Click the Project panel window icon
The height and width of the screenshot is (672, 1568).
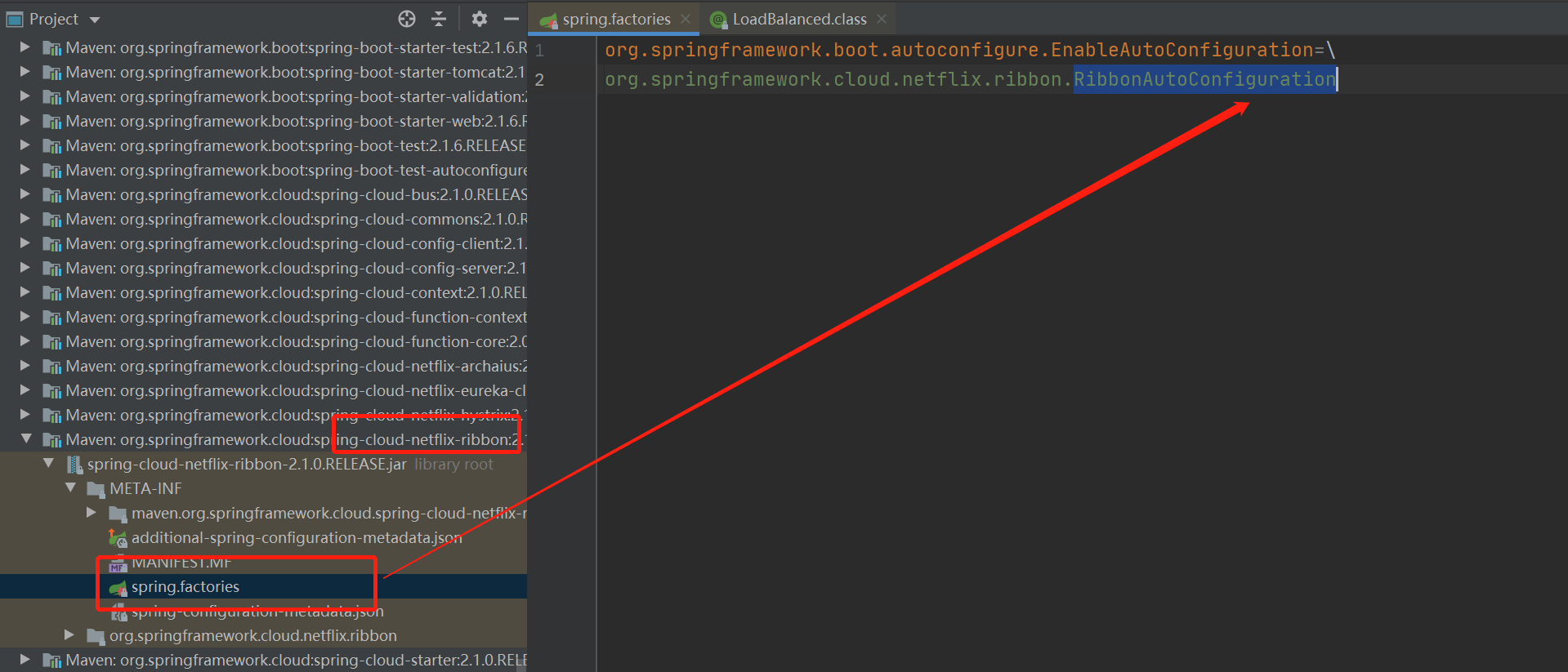pyautogui.click(x=15, y=19)
